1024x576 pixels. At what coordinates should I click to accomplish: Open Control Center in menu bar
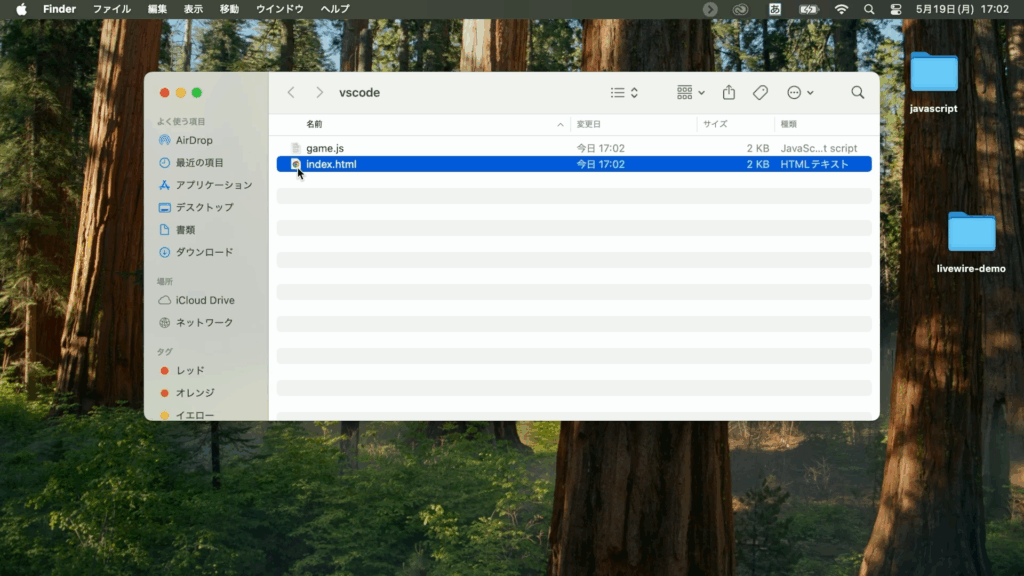tap(895, 9)
